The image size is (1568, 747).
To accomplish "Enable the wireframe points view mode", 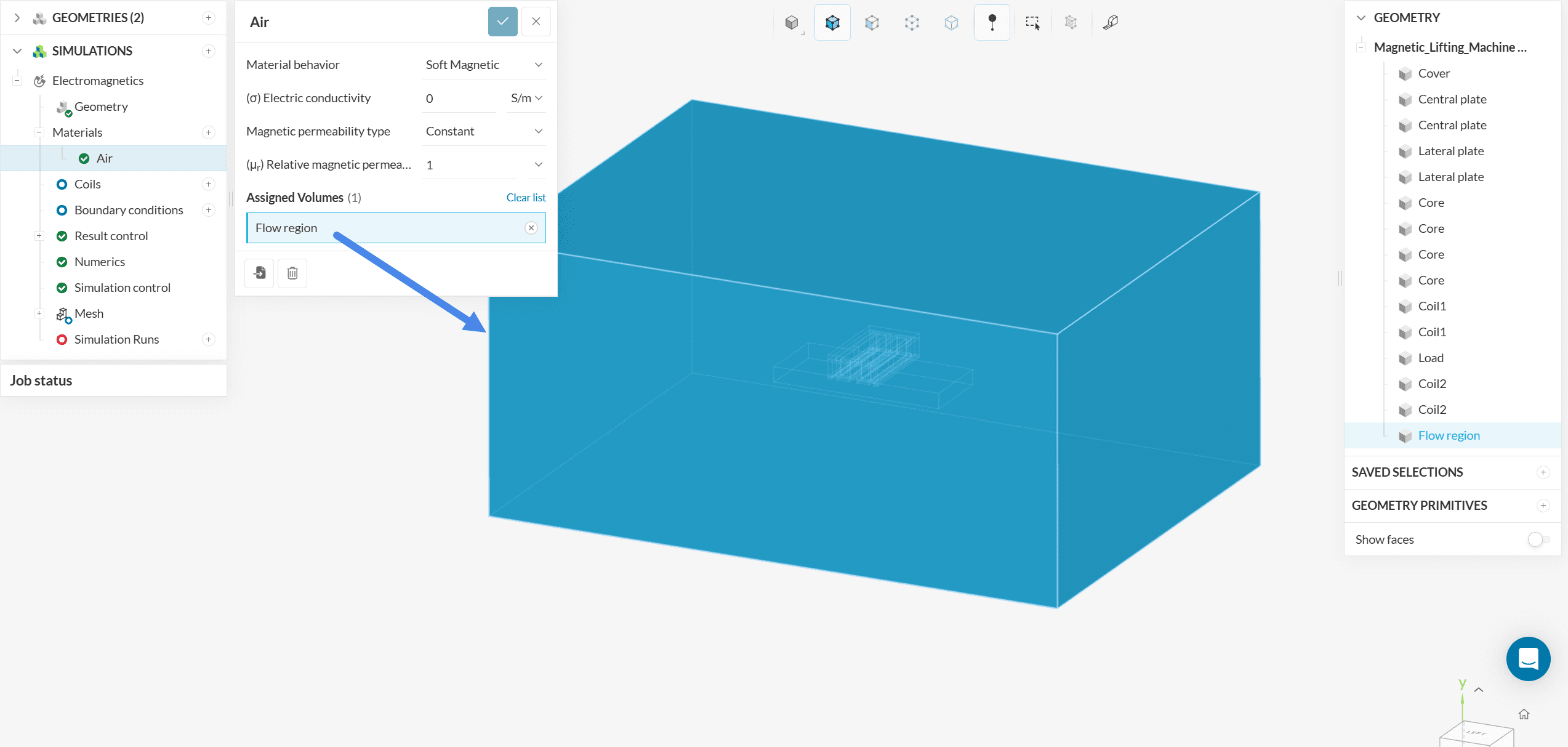I will click(912, 23).
